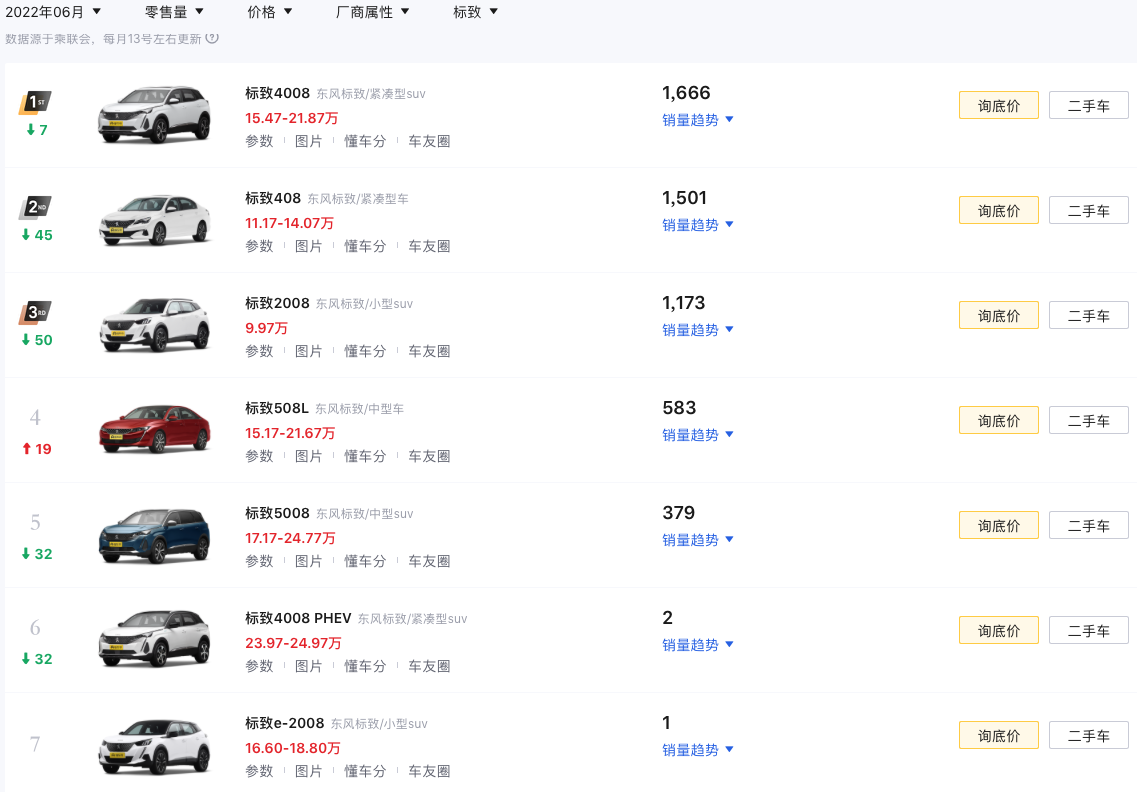Click 二手车 for 标致e-2008
The width and height of the screenshot is (1137, 792).
(1088, 735)
